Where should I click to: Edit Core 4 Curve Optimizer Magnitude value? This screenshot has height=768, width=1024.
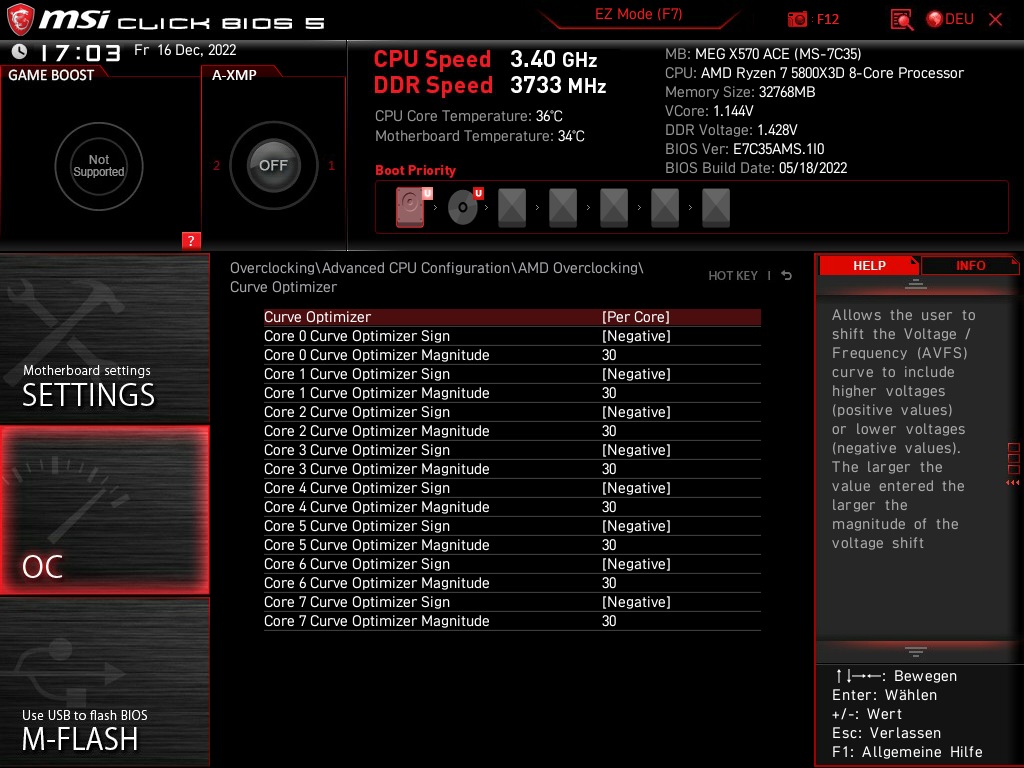pyautogui.click(x=609, y=507)
